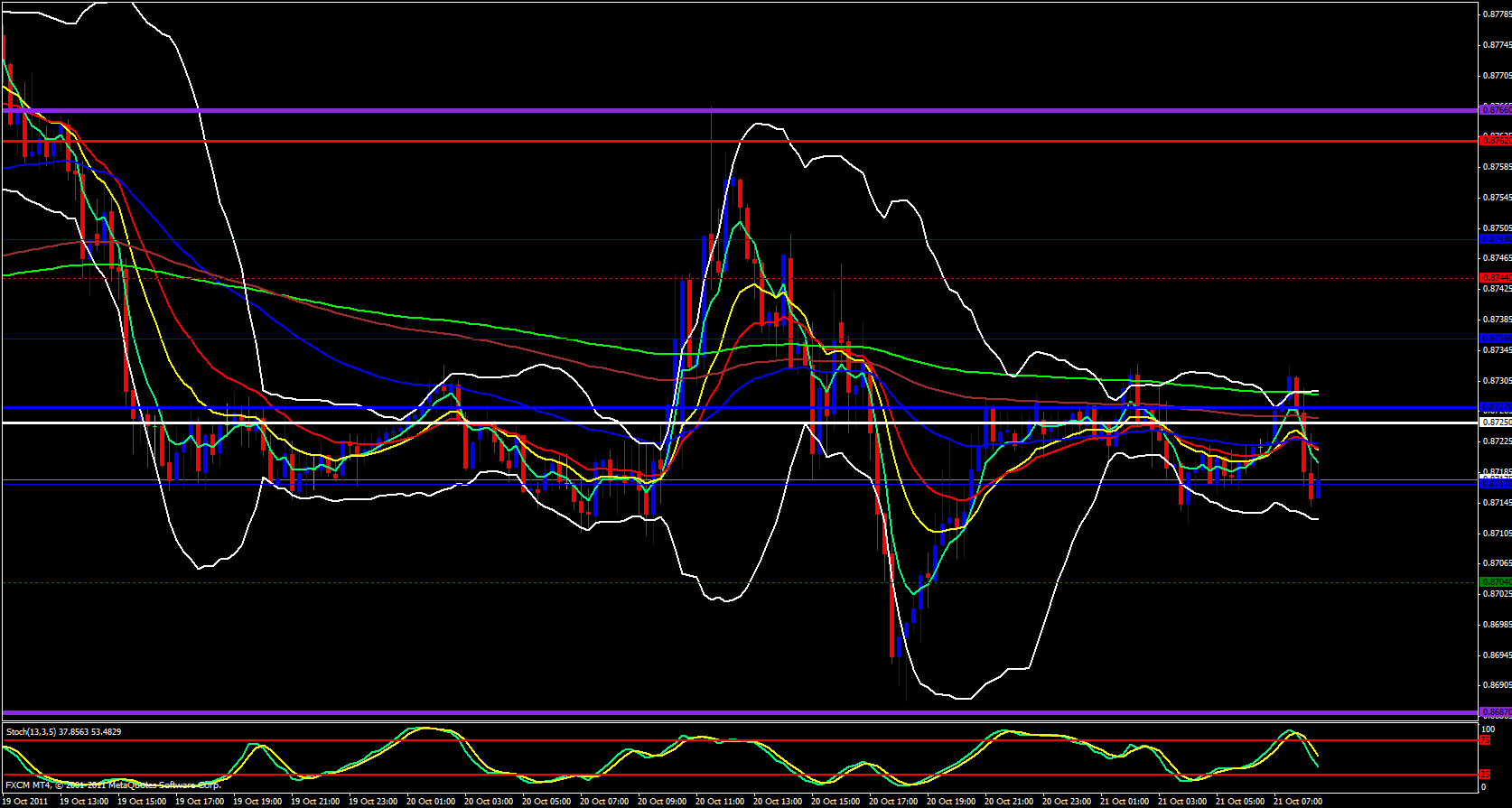
Task: Click the last blue candlestick on chart
Action: [x=1319, y=488]
